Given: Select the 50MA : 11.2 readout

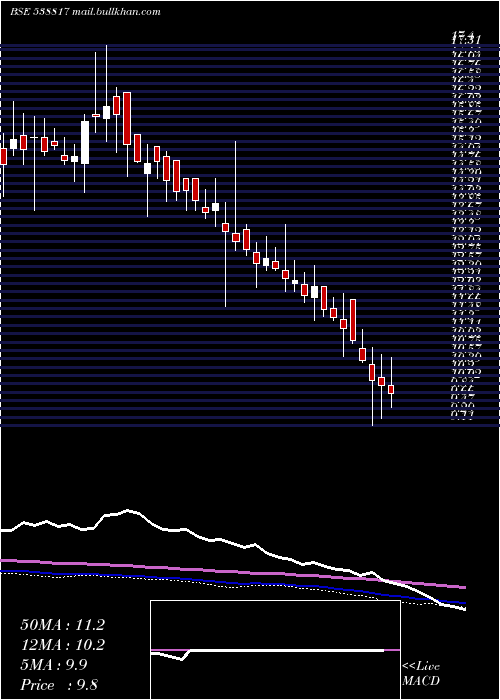Looking at the screenshot, I should 62,625.
